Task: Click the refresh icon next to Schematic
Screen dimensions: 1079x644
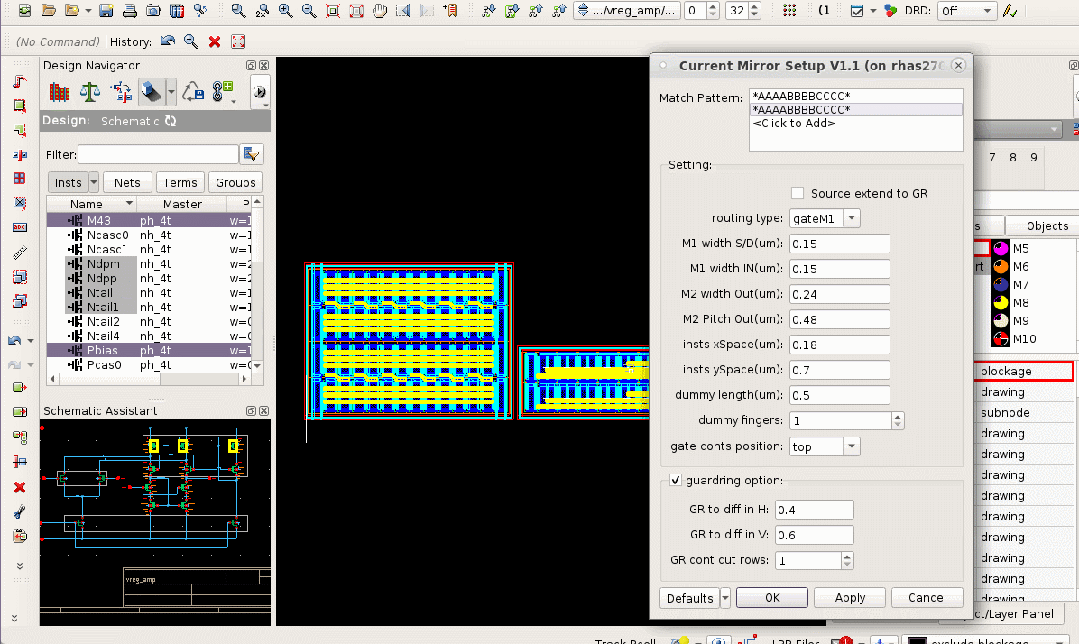Action: (x=171, y=120)
